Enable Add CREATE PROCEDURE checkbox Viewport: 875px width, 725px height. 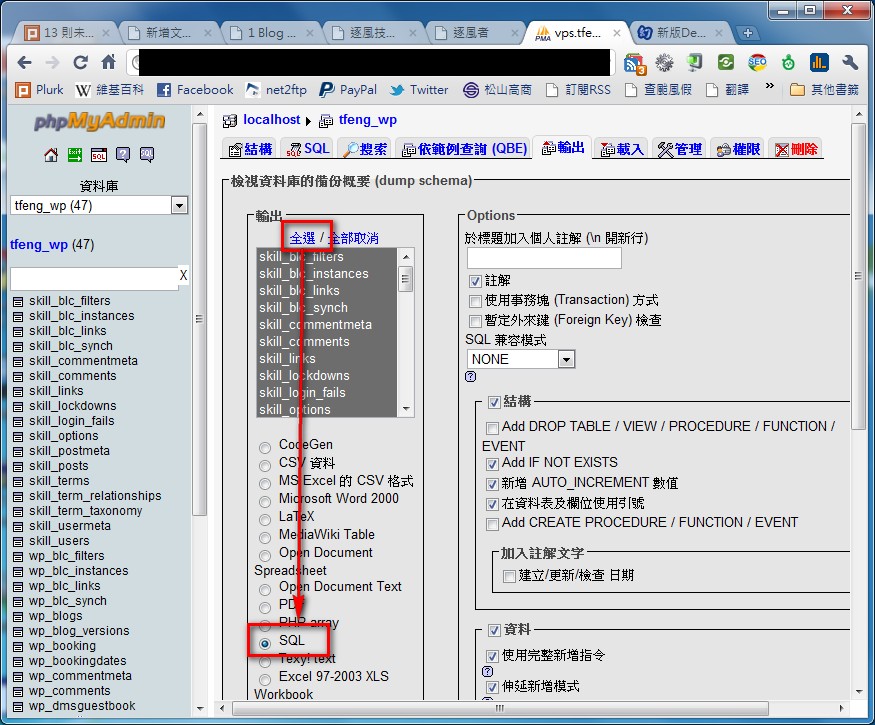pos(492,524)
